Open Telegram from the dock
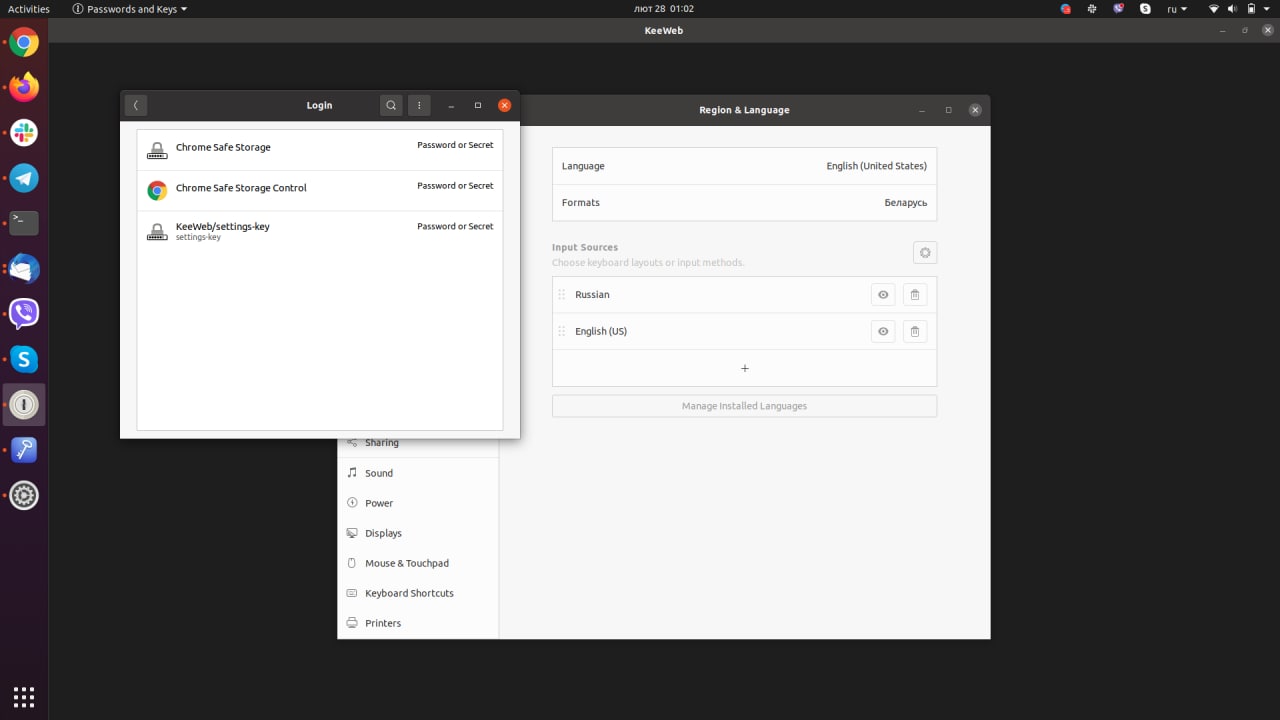This screenshot has width=1280, height=720. tap(24, 178)
